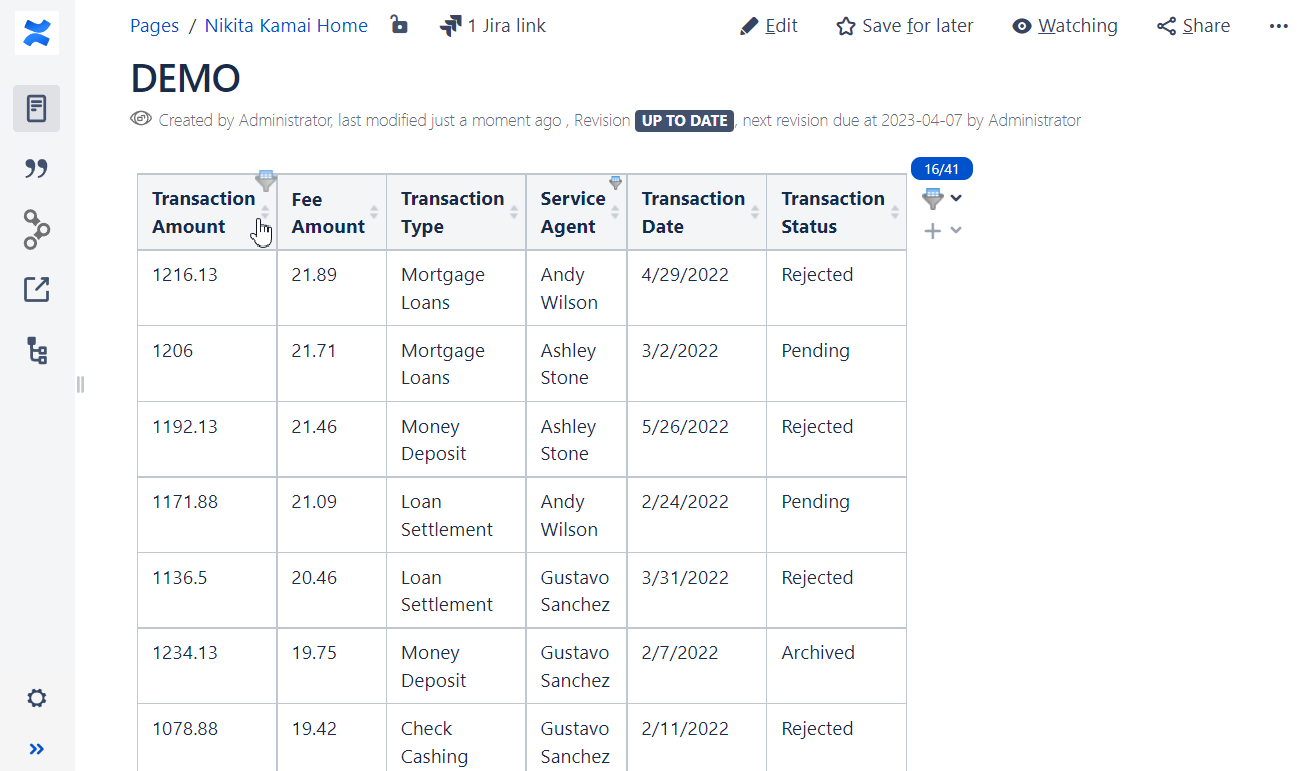
Task: Save this page for later
Action: coord(904,26)
